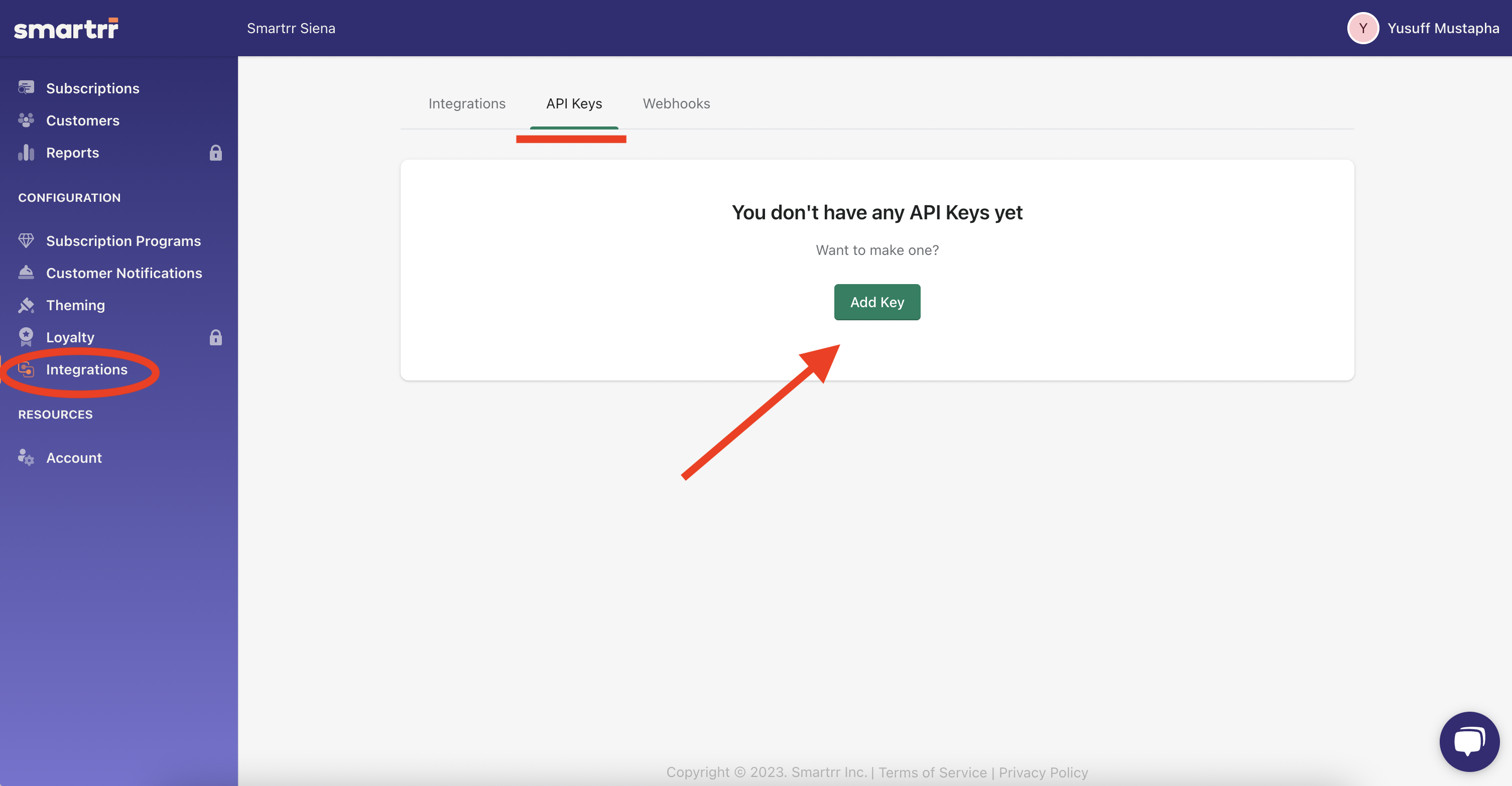Click the lock icon beside Reports
The image size is (1512, 786).
tap(215, 153)
